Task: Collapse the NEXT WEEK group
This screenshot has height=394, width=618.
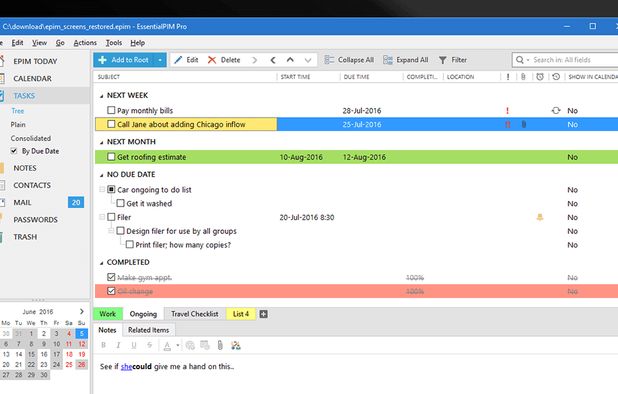Action: (102, 96)
